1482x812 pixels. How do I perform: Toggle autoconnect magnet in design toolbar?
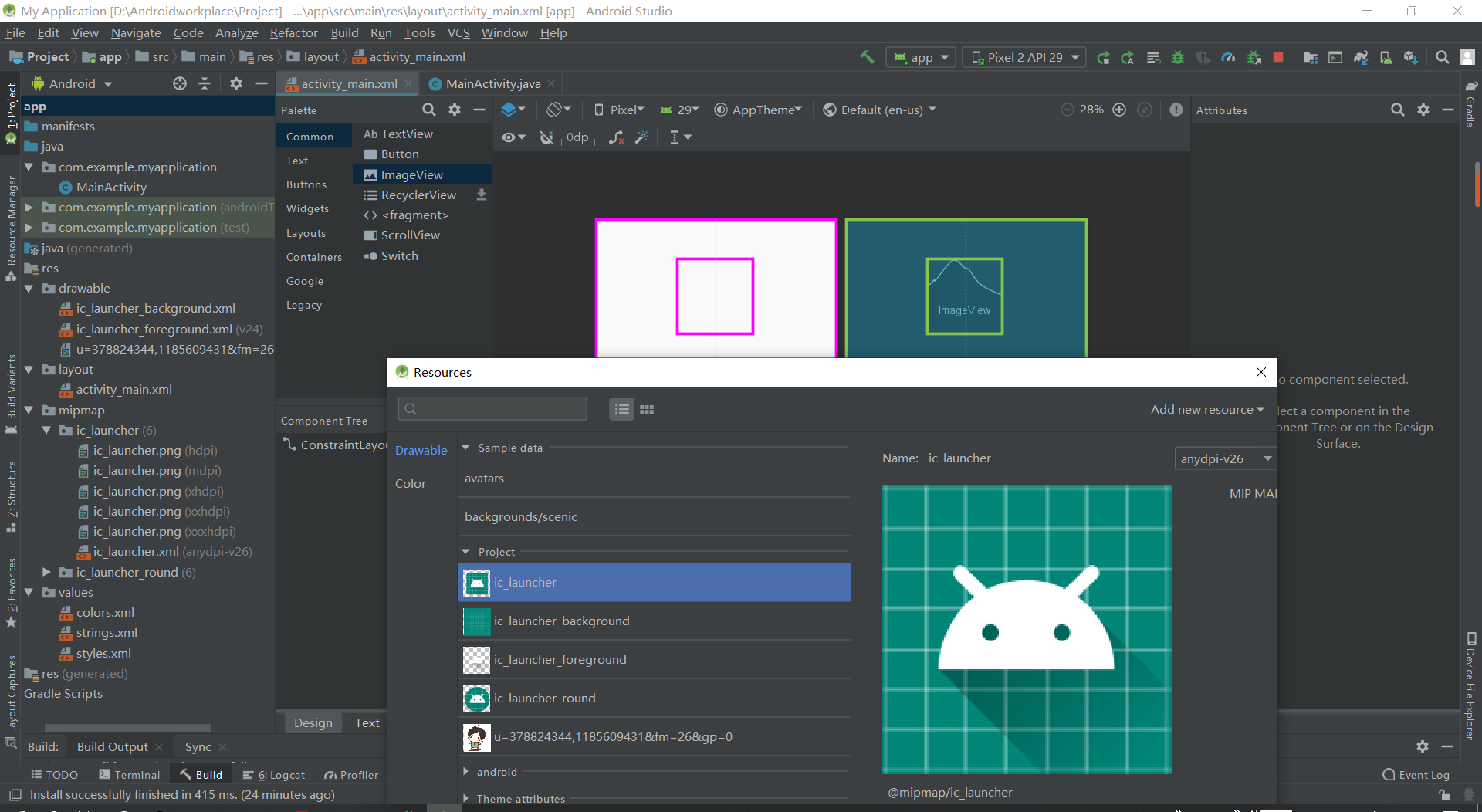pos(546,137)
